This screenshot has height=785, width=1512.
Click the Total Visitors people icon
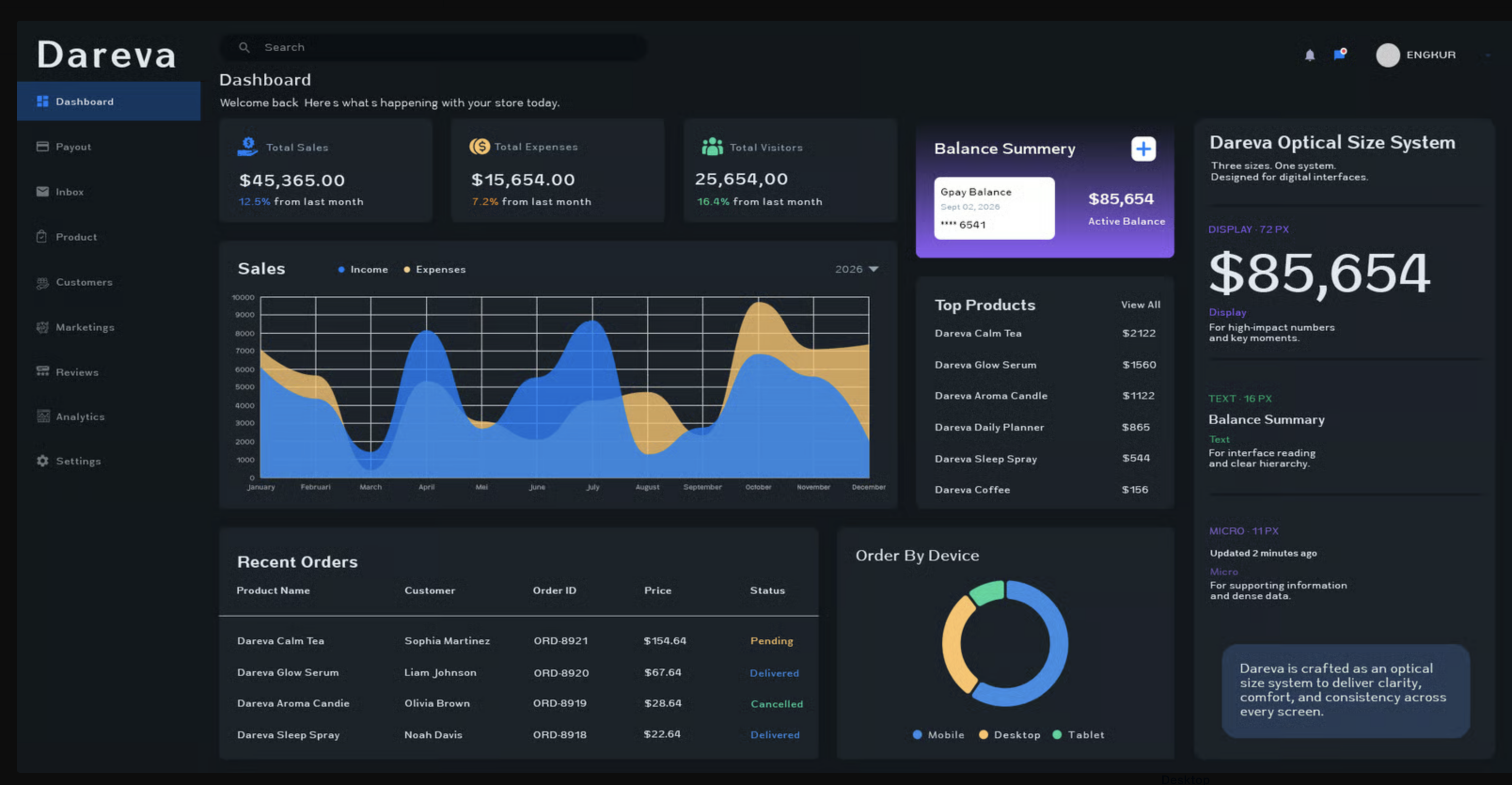pos(712,147)
